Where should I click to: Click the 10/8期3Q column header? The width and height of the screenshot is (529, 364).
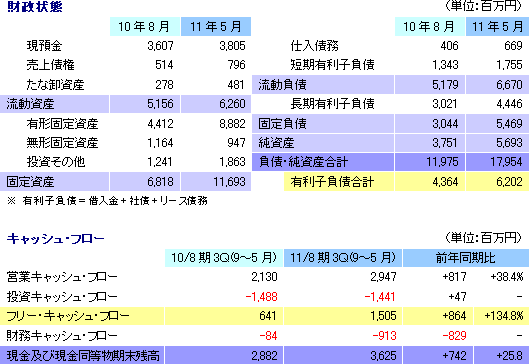[224, 258]
